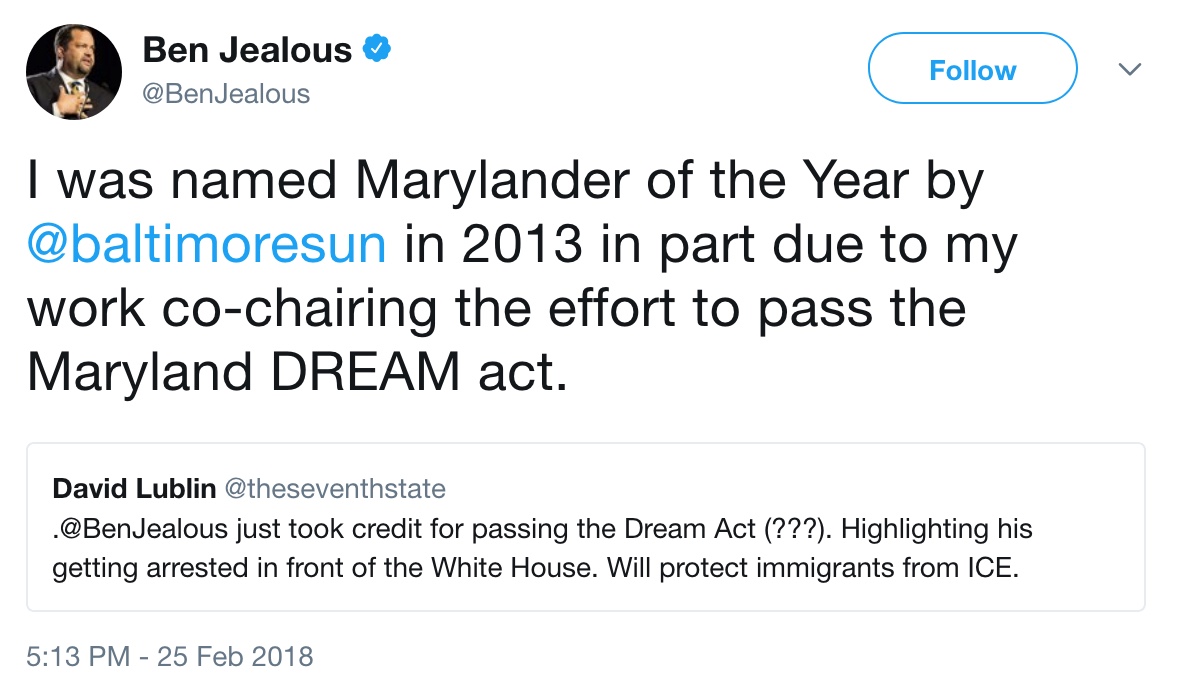This screenshot has width=1188, height=688.
Task: Click the blue verified badge icon
Action: pyautogui.click(x=377, y=49)
